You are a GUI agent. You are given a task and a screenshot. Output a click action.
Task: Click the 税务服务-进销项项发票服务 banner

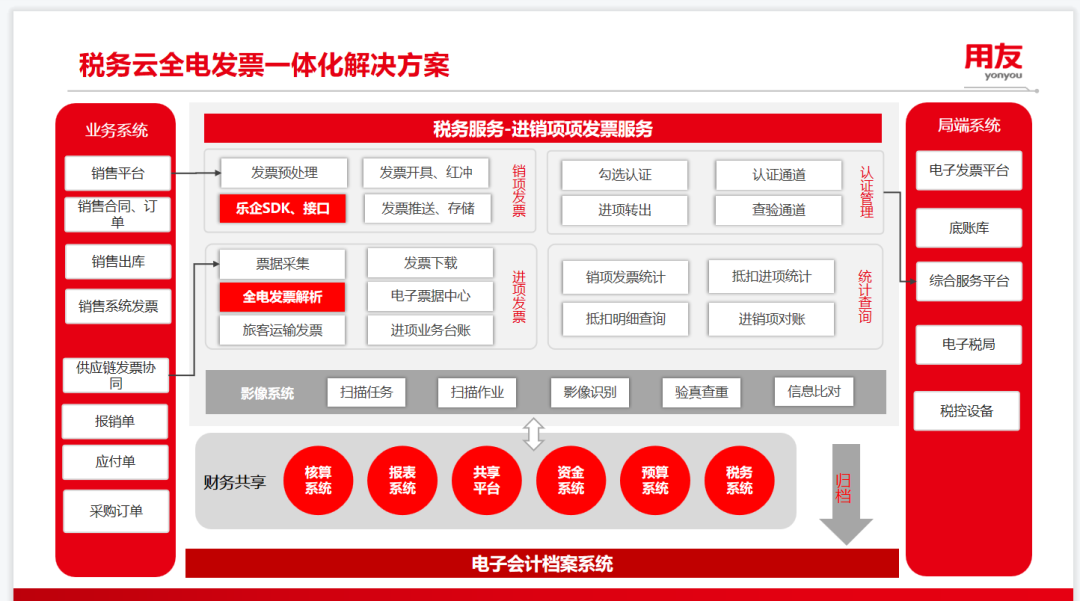[x=543, y=129]
